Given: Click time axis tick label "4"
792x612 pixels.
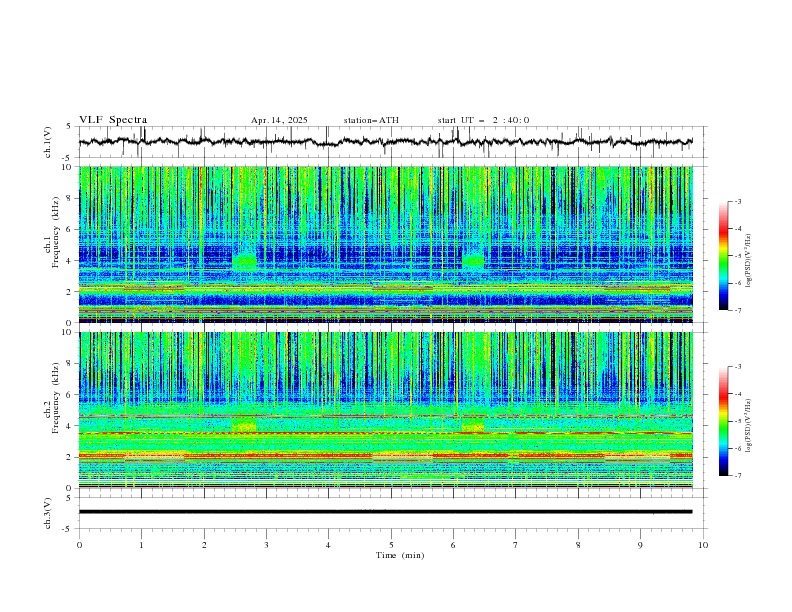Looking at the screenshot, I should 328,545.
